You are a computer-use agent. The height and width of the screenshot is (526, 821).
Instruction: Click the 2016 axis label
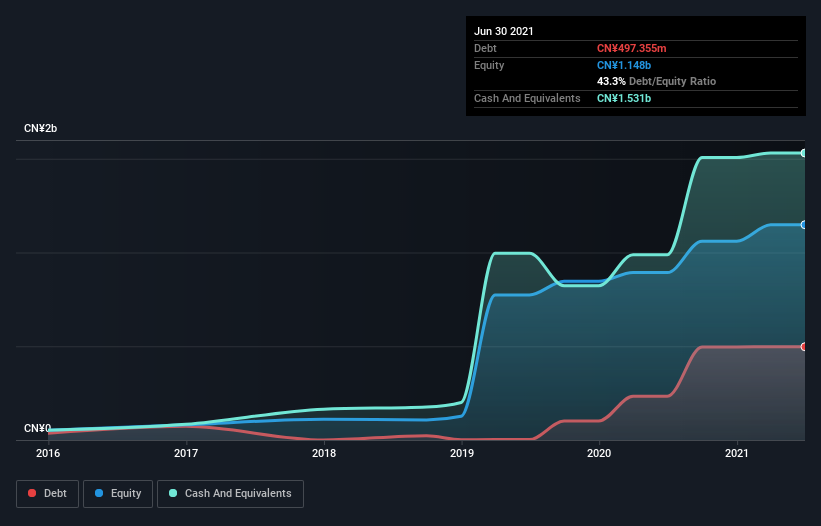48,453
